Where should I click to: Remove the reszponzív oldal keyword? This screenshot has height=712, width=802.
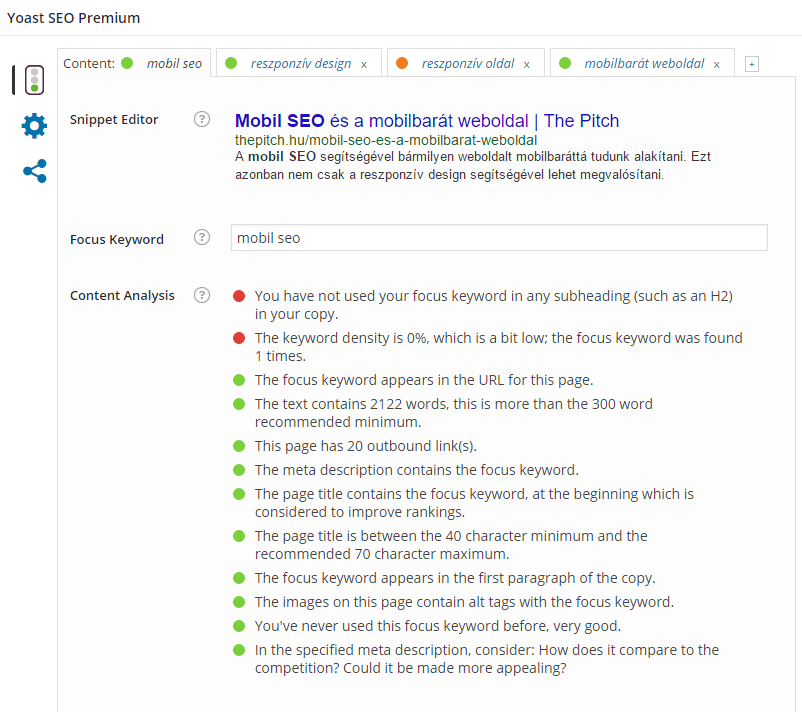pyautogui.click(x=526, y=62)
